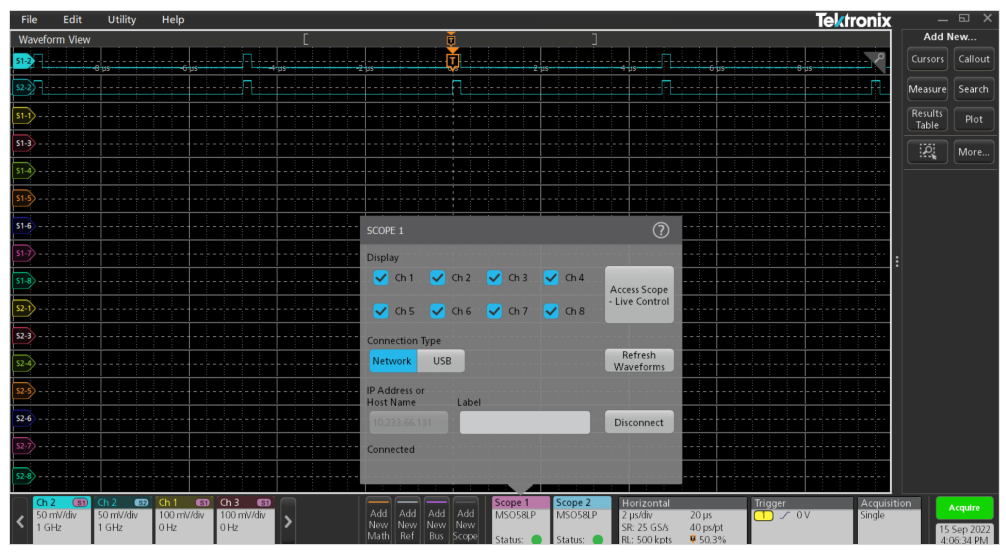Open the cyan Ch 2 S1 badge

(62, 521)
